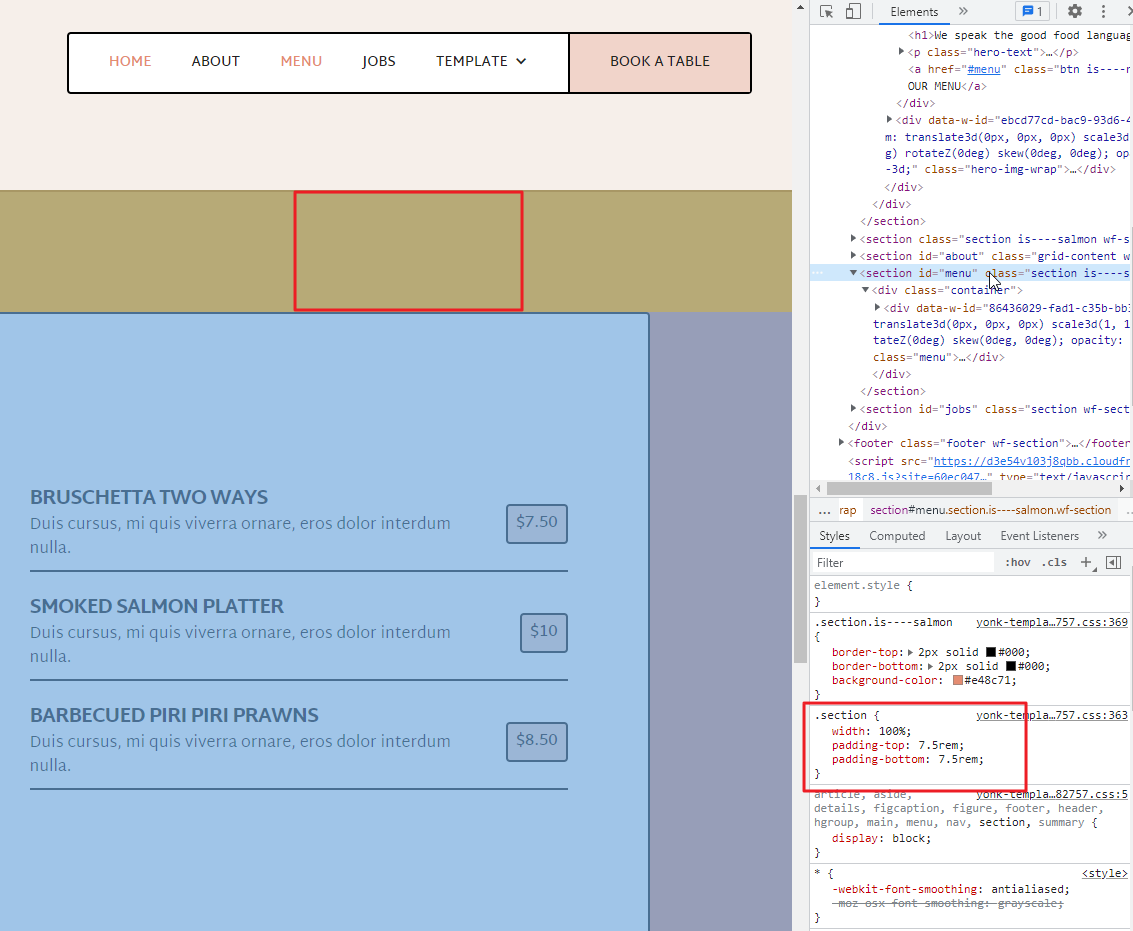Click the JOBS nav link

coord(379,61)
